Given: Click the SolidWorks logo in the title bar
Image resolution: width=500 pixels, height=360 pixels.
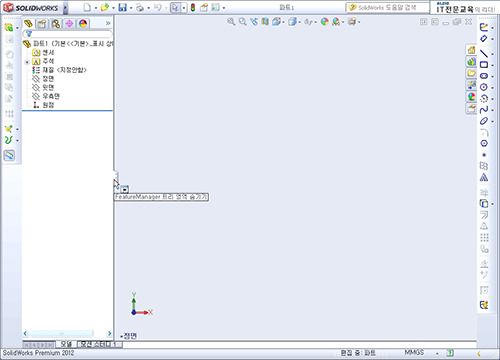Looking at the screenshot, I should pos(31,7).
